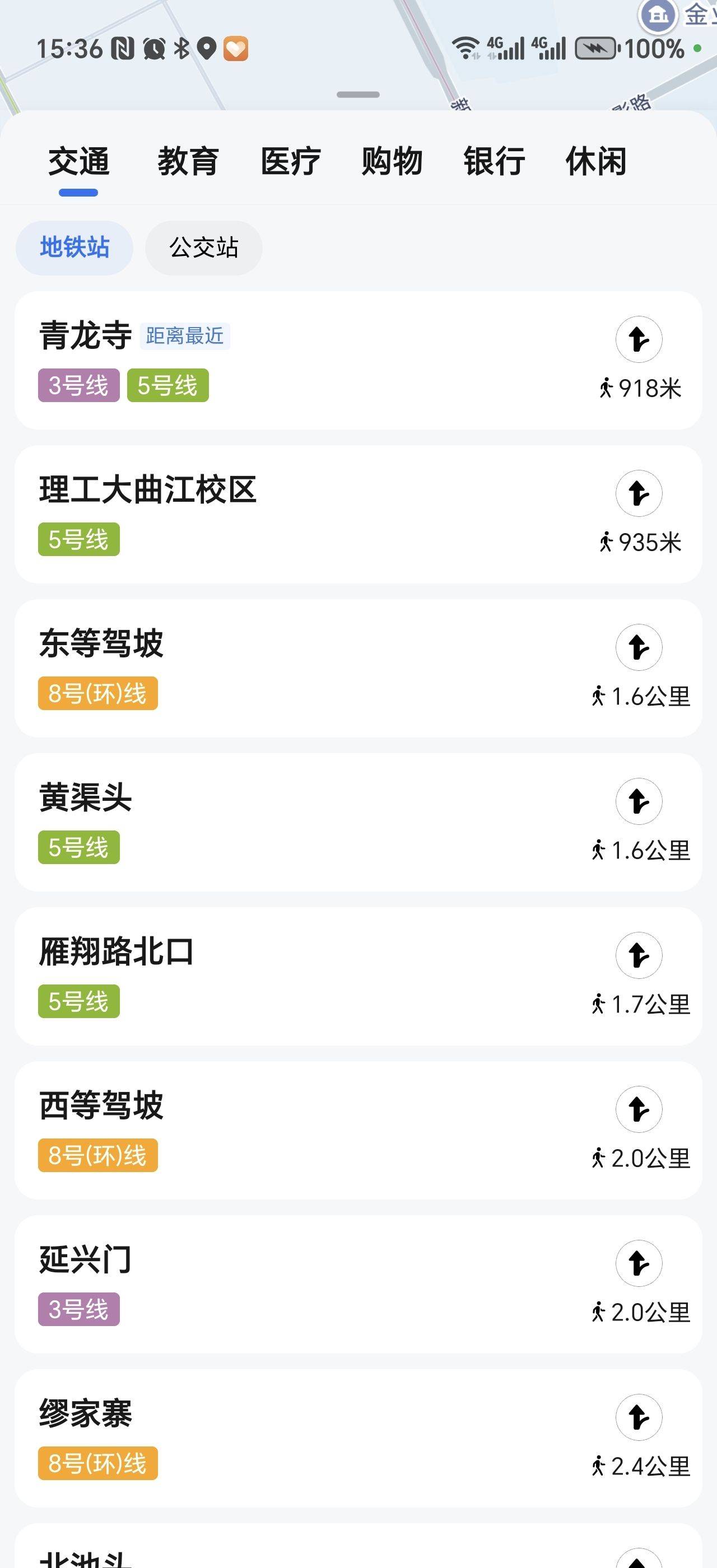The image size is (717, 1568).
Task: Tap navigation arrow icon for 黄渠头
Action: pos(639,801)
